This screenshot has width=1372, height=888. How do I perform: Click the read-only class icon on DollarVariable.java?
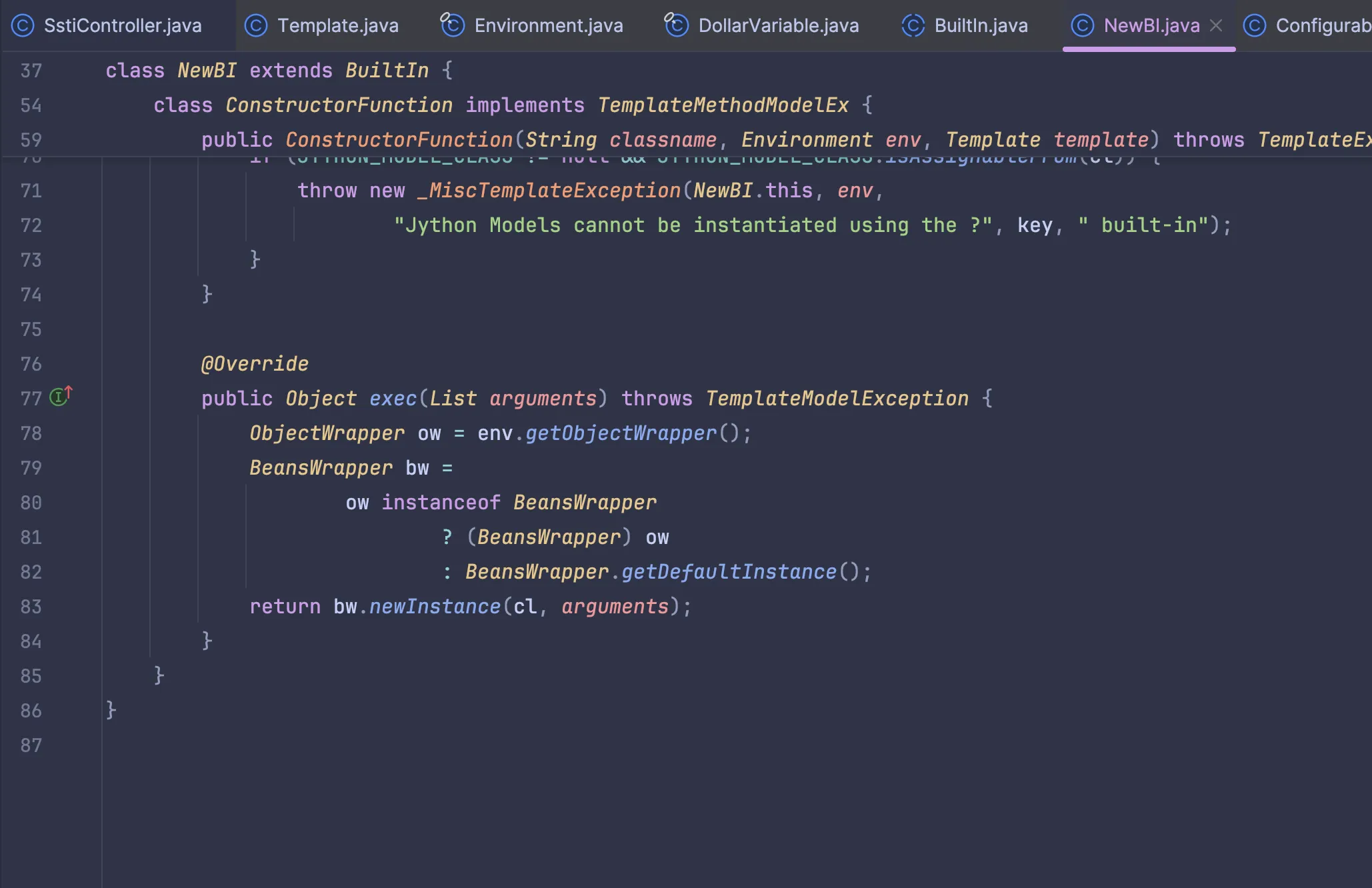[676, 25]
